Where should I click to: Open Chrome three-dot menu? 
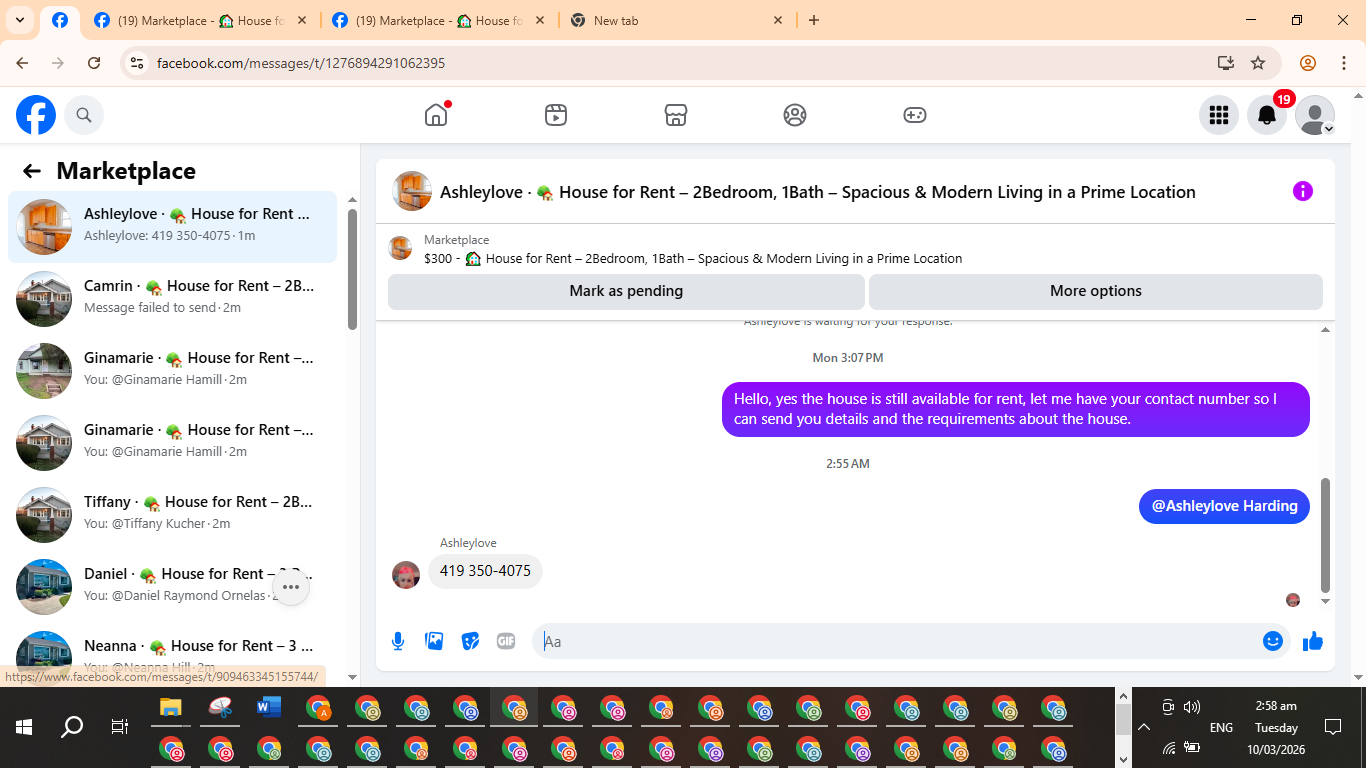1343,63
